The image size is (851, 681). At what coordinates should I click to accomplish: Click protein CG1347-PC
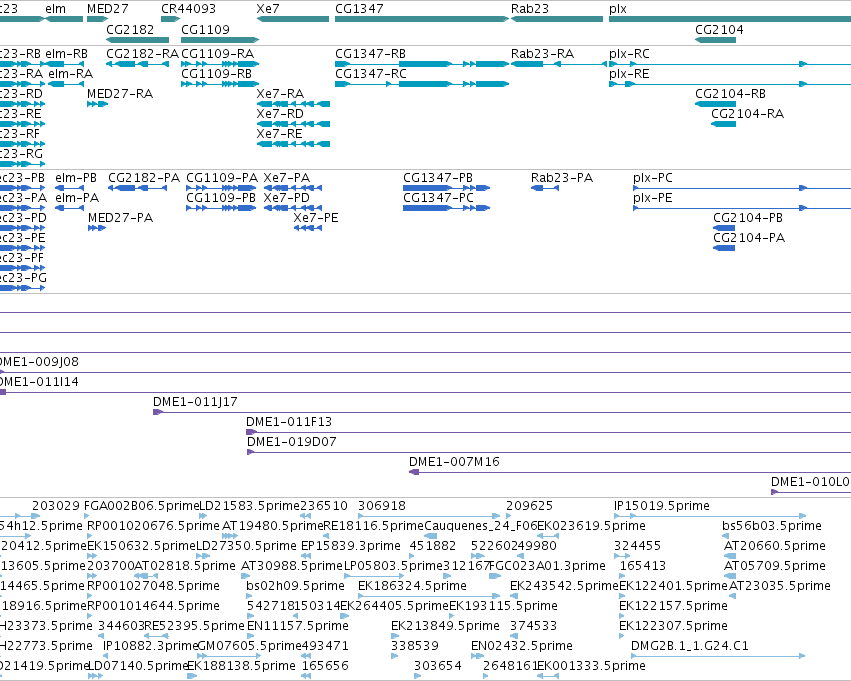click(446, 208)
